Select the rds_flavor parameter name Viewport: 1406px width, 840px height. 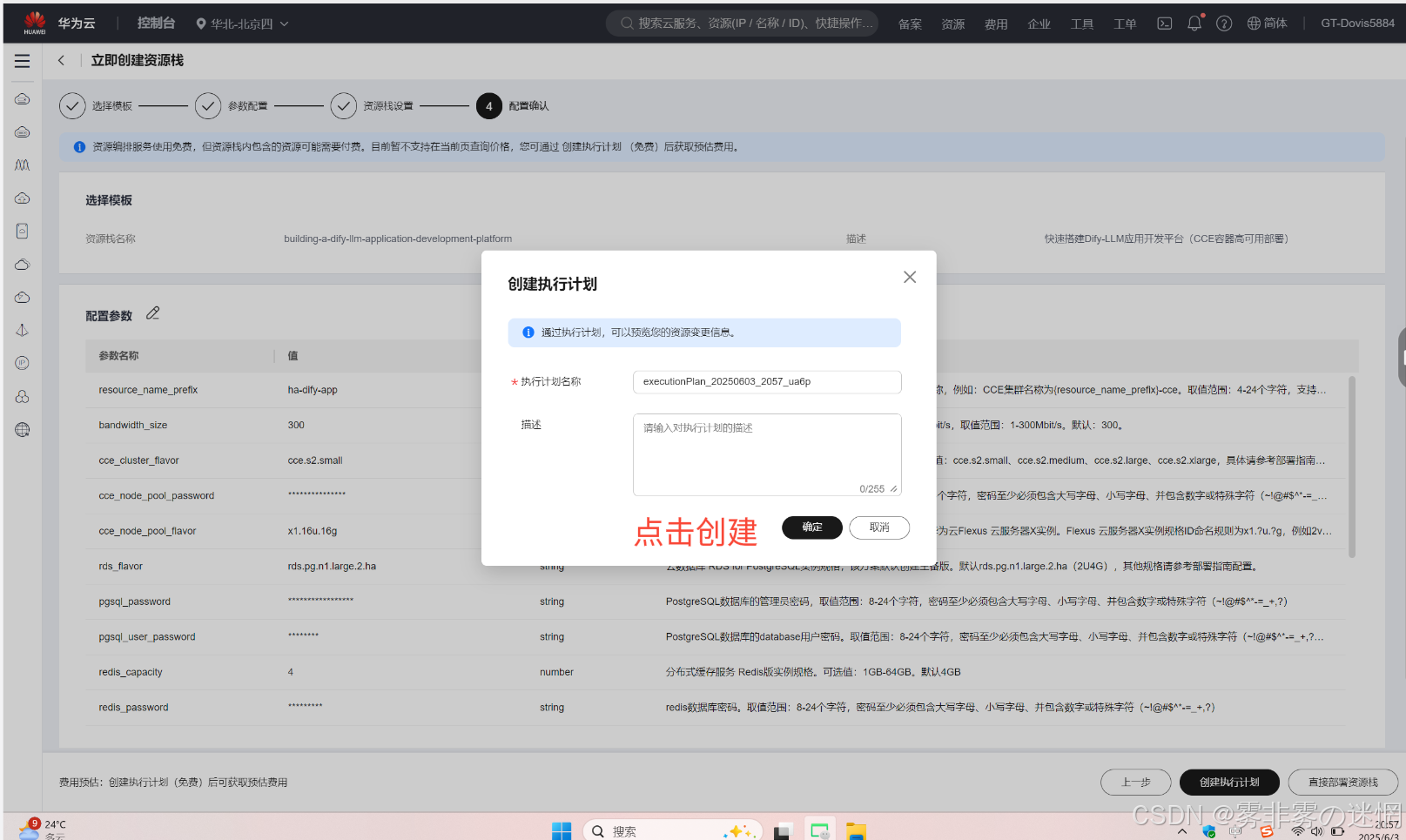pos(120,567)
